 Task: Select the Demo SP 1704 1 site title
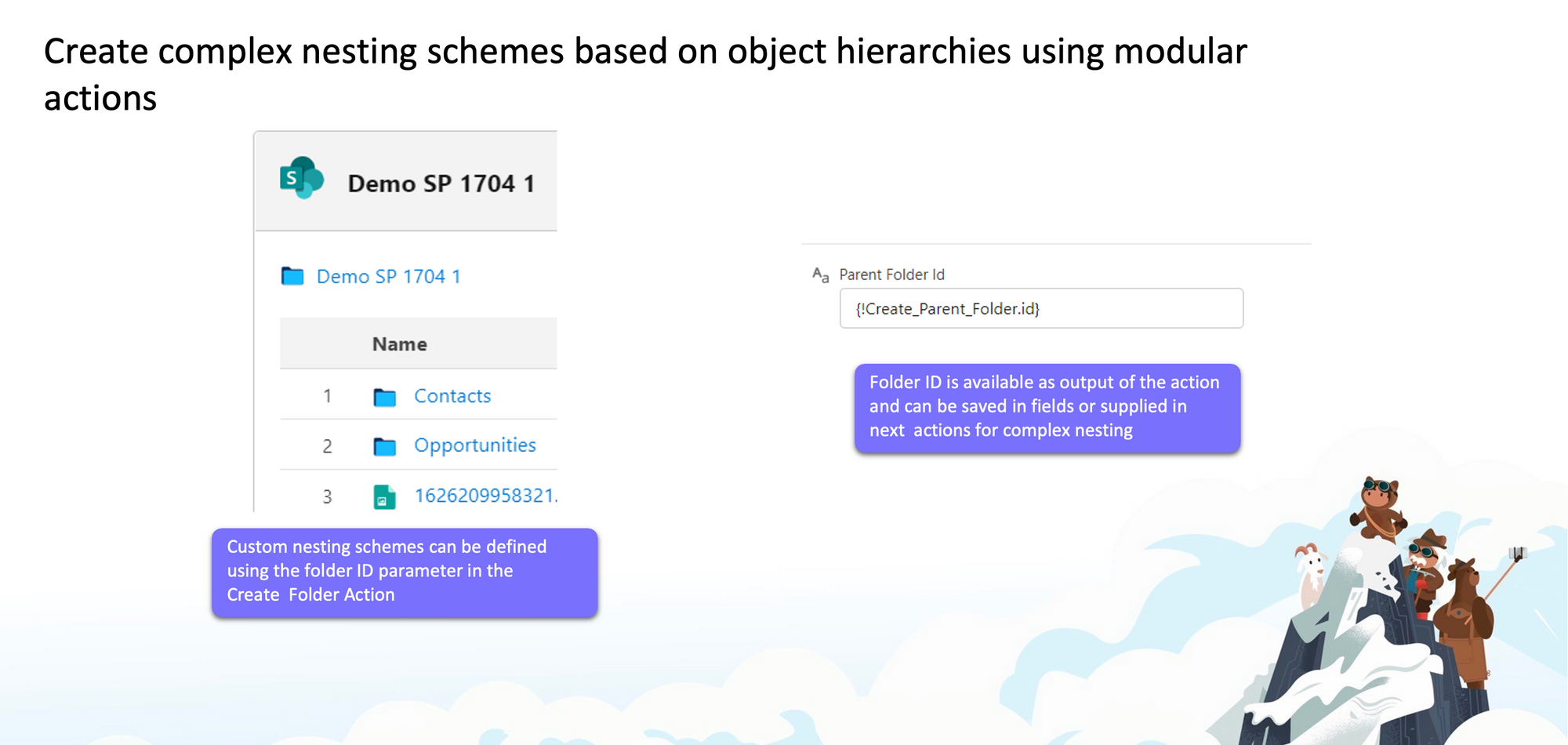(441, 184)
